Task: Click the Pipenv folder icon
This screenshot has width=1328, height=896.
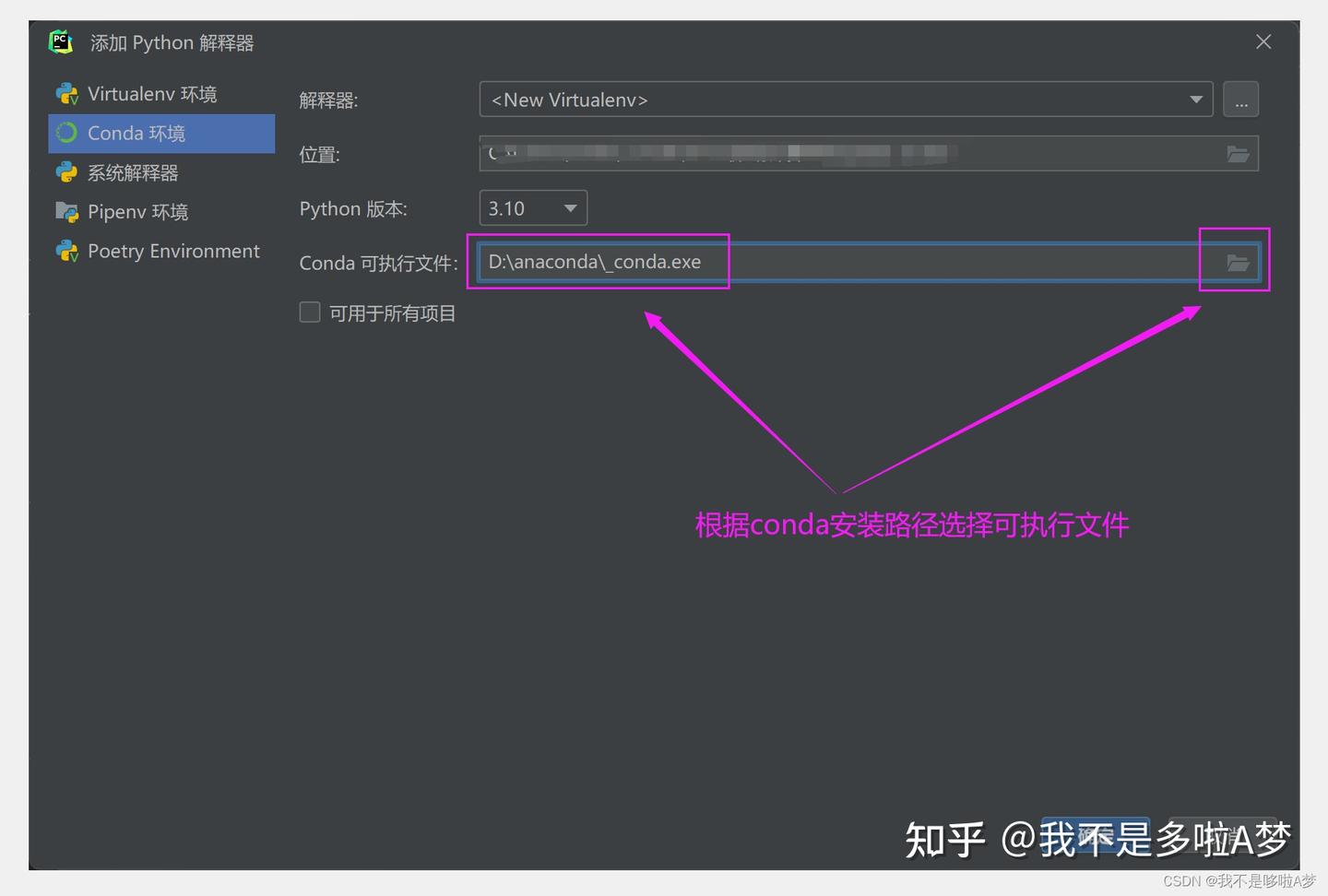Action: (66, 212)
